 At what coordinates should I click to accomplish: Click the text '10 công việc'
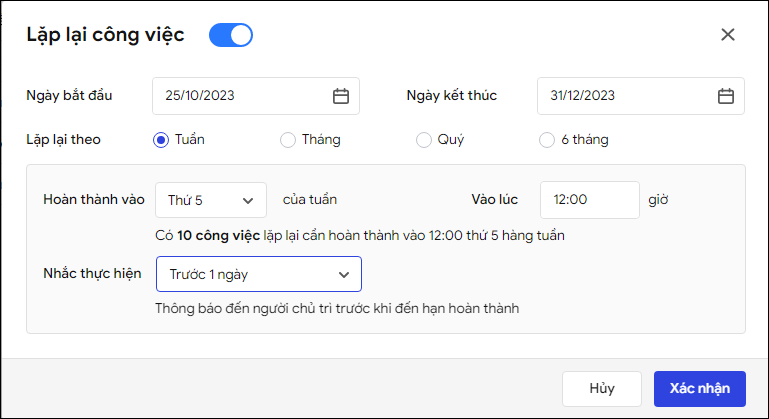point(218,236)
